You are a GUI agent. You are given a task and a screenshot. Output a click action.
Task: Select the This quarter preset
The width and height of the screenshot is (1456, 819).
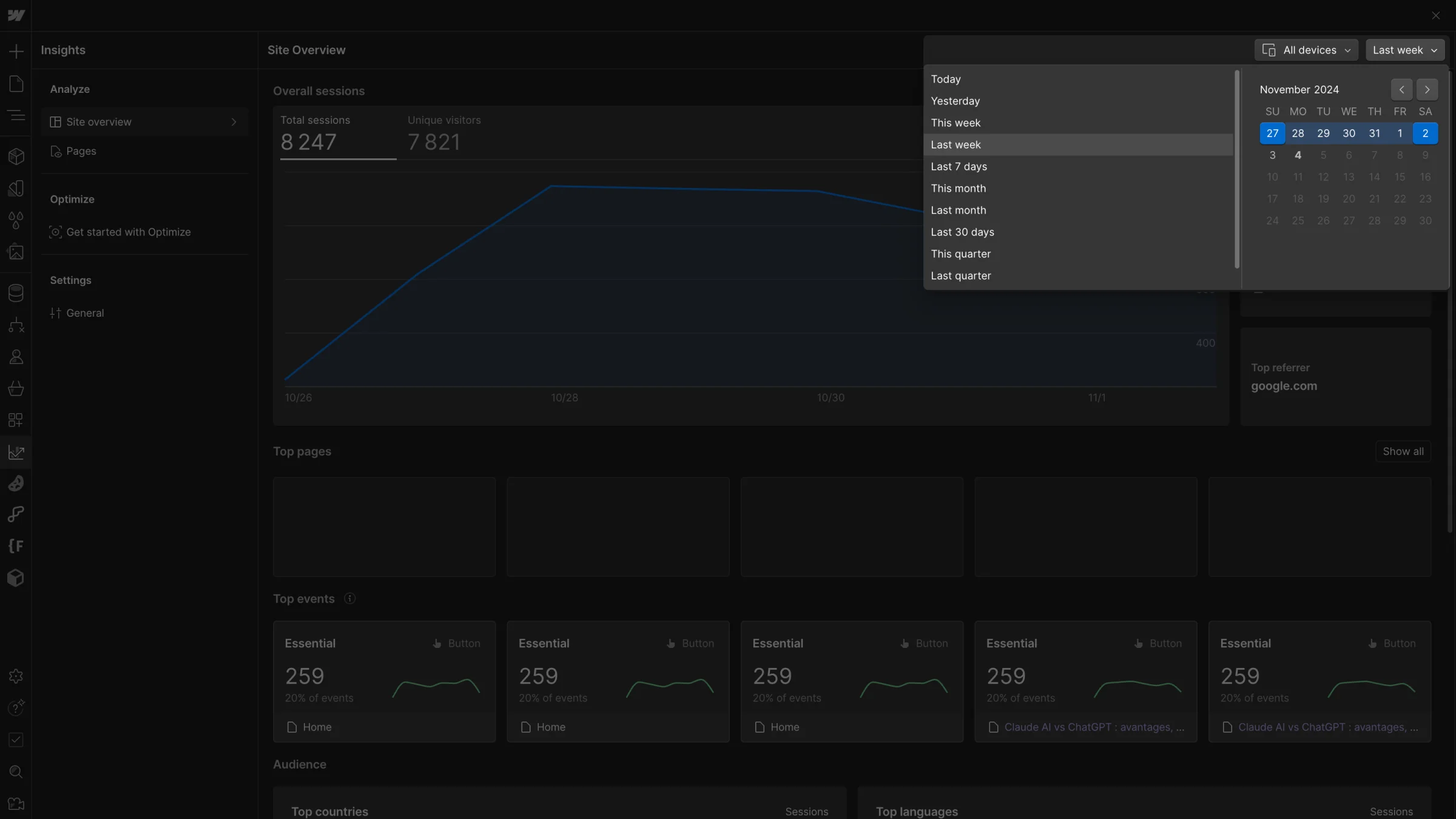pyautogui.click(x=1079, y=254)
